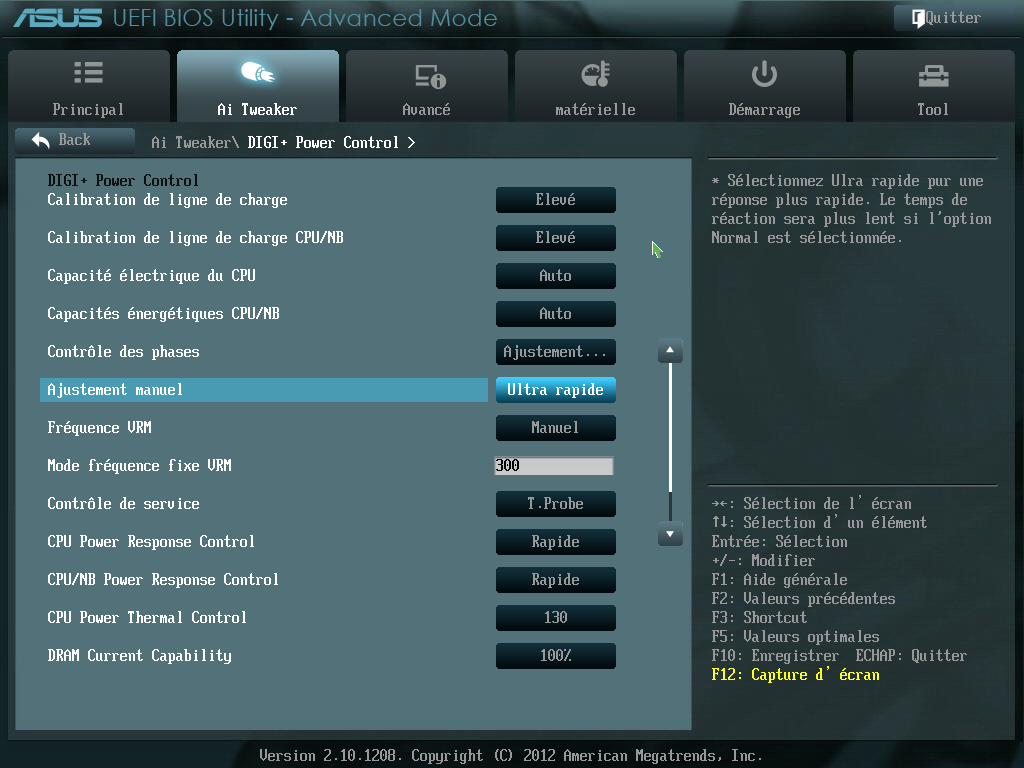
Task: Click the F5: Valeurs optimales hint
Action: [795, 637]
